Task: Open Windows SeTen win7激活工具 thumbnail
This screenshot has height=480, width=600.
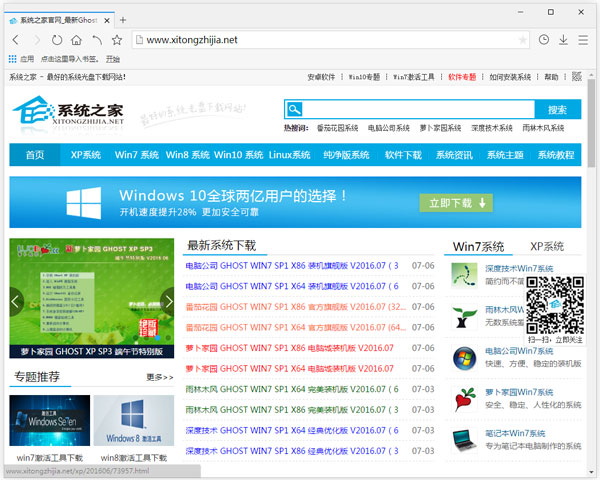Action: click(x=50, y=420)
